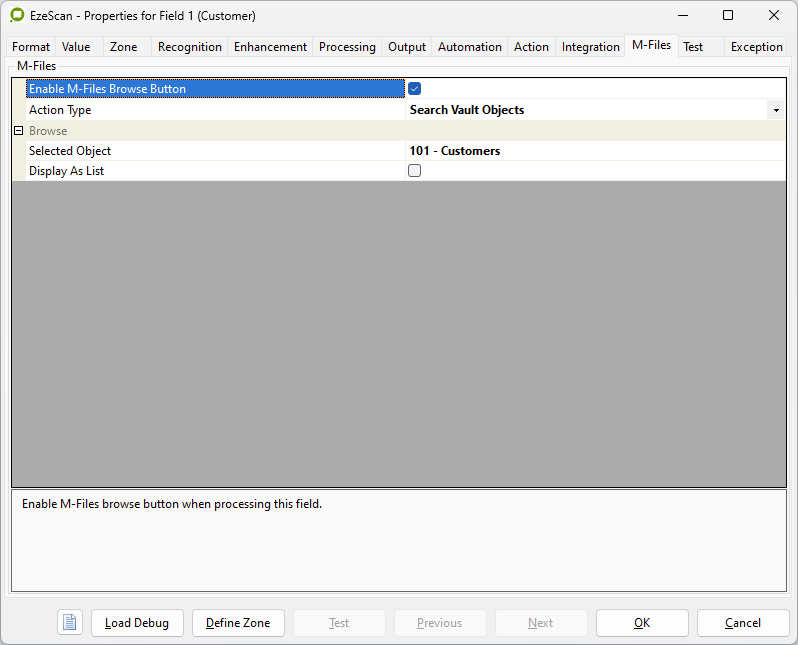
Task: Open the Automation tab
Action: (469, 47)
